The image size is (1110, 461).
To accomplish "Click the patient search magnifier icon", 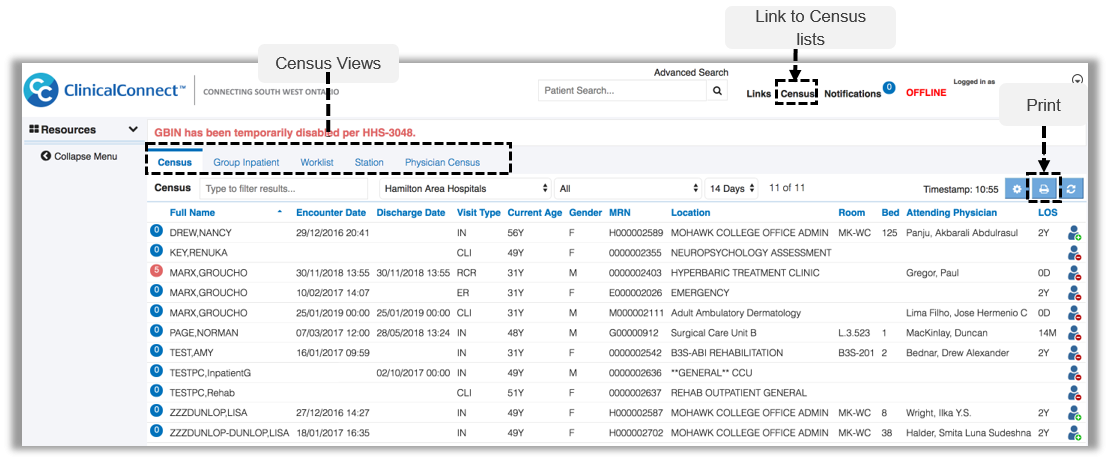I will click(717, 91).
